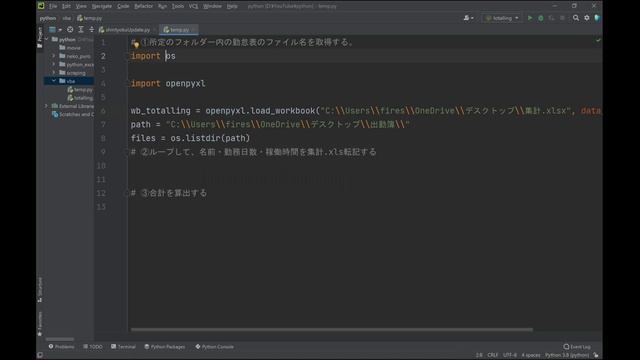640x360 pixels.
Task: Click Collapse All icon in Project toolbar
Action: point(91,29)
